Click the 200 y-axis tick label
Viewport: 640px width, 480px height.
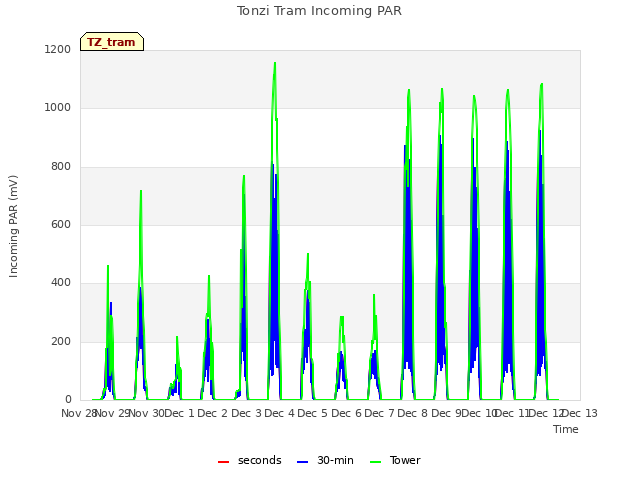coord(61,341)
